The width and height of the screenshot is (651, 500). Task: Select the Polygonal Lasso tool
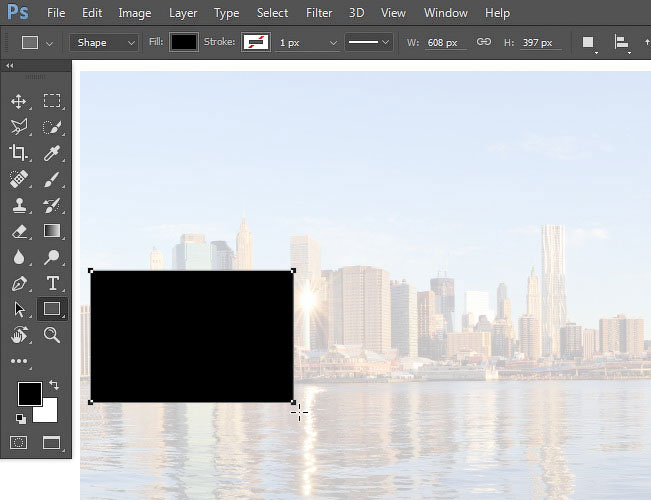tap(19, 127)
